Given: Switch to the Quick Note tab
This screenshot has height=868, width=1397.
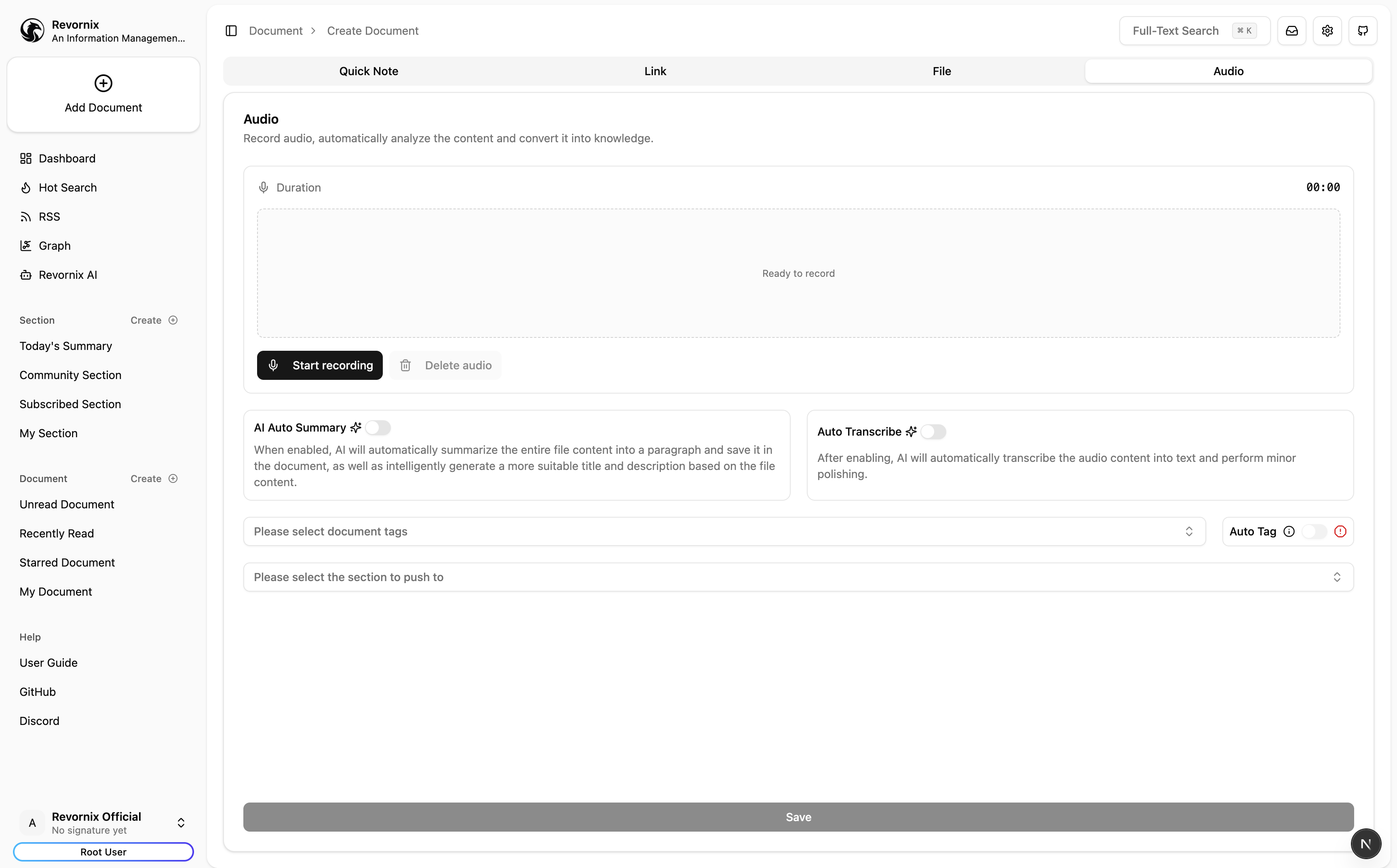Looking at the screenshot, I should [x=369, y=71].
